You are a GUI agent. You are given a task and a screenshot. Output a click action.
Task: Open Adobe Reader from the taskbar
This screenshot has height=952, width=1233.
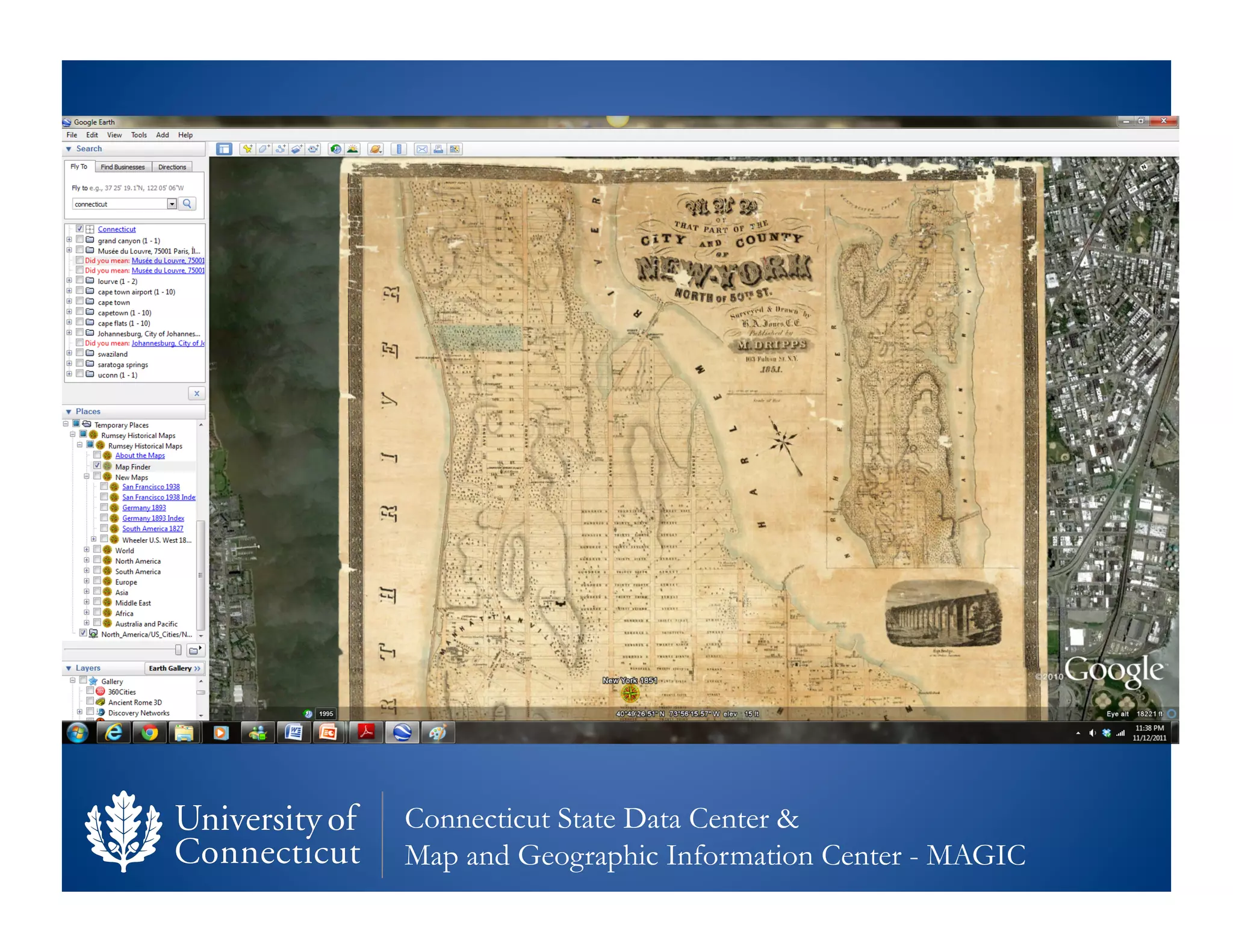366,732
